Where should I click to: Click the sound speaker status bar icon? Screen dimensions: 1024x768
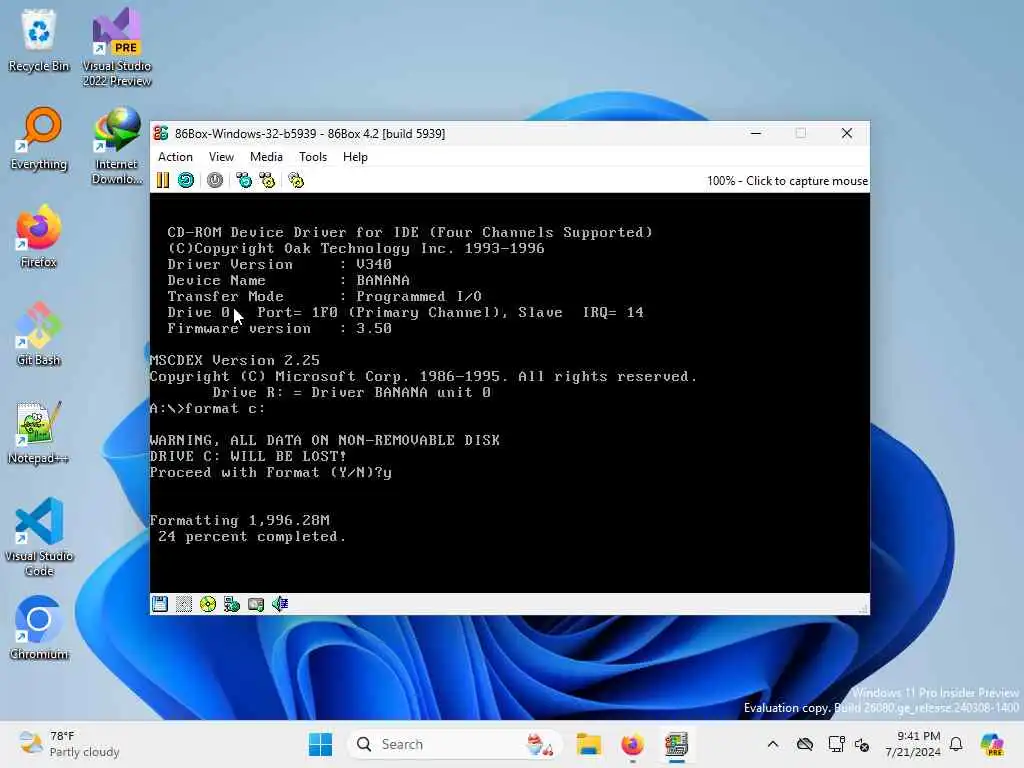pos(280,604)
